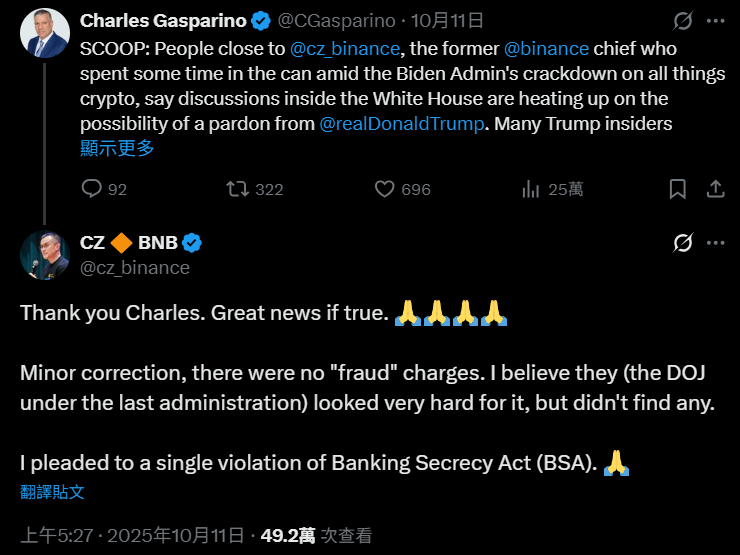The image size is (740, 555).
Task: Bookmark Charles Gasparino's post
Action: [677, 189]
